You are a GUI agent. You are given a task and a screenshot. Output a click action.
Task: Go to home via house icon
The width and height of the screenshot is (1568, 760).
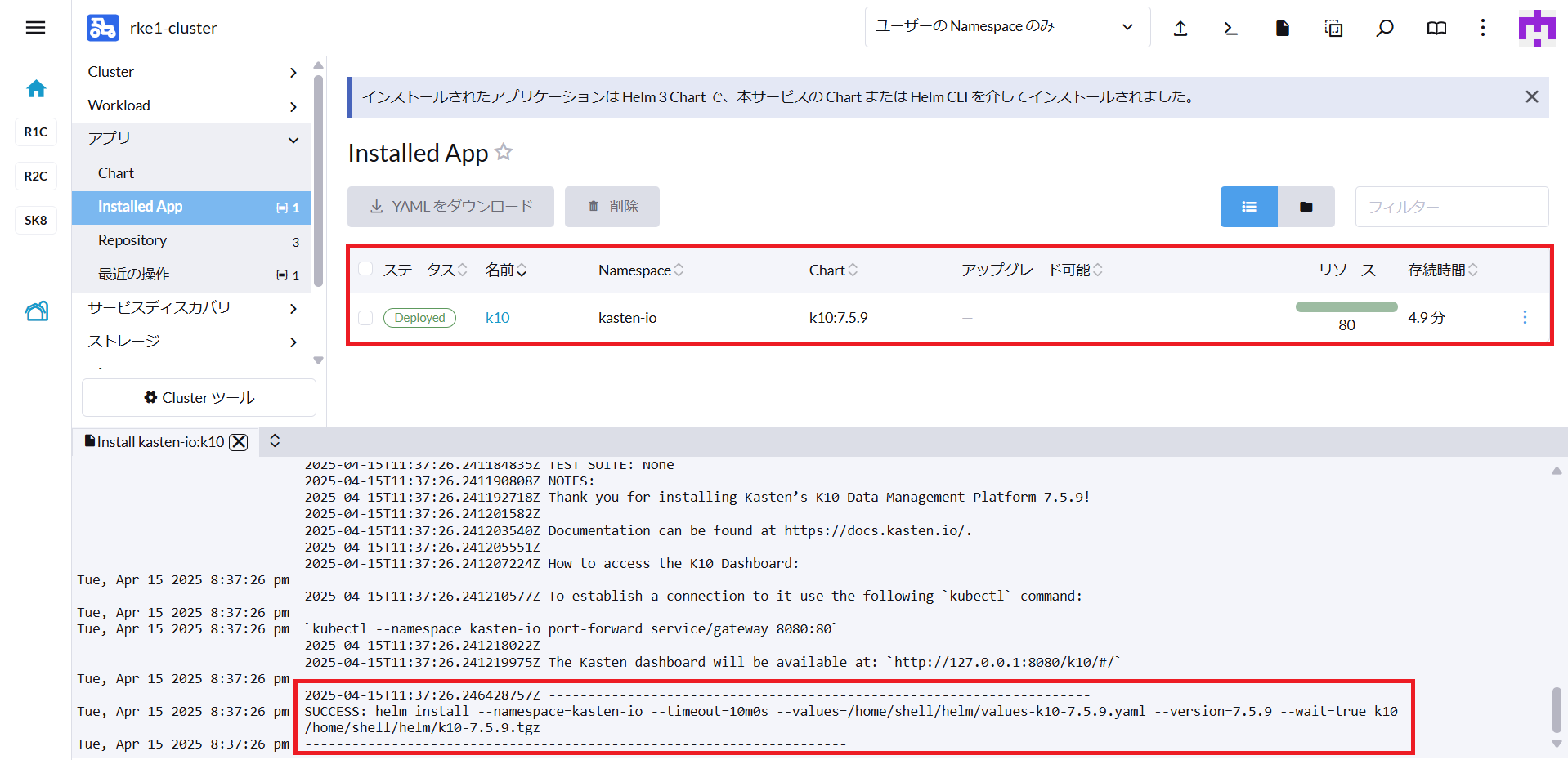(x=36, y=88)
